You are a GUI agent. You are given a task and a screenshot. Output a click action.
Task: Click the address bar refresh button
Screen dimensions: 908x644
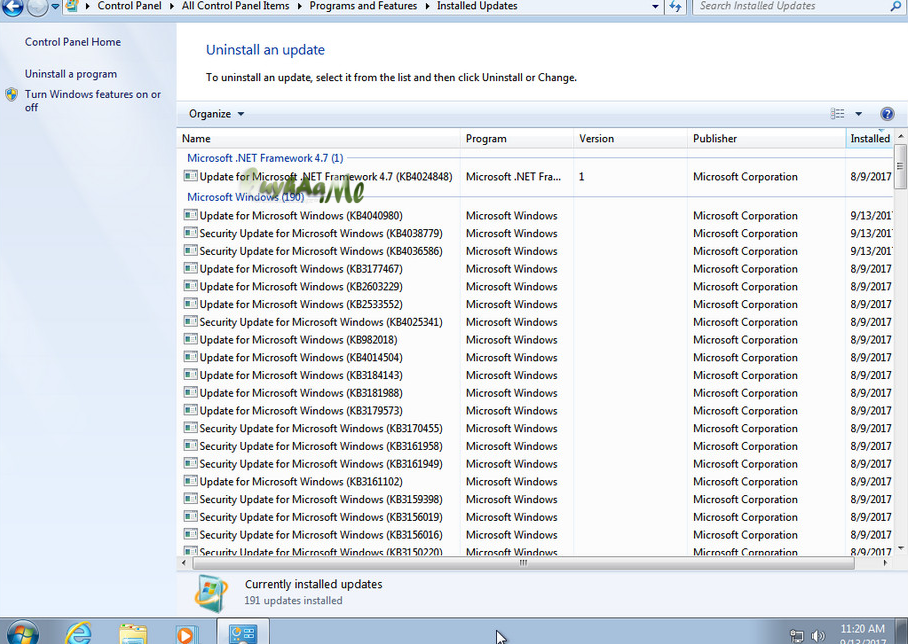click(675, 6)
